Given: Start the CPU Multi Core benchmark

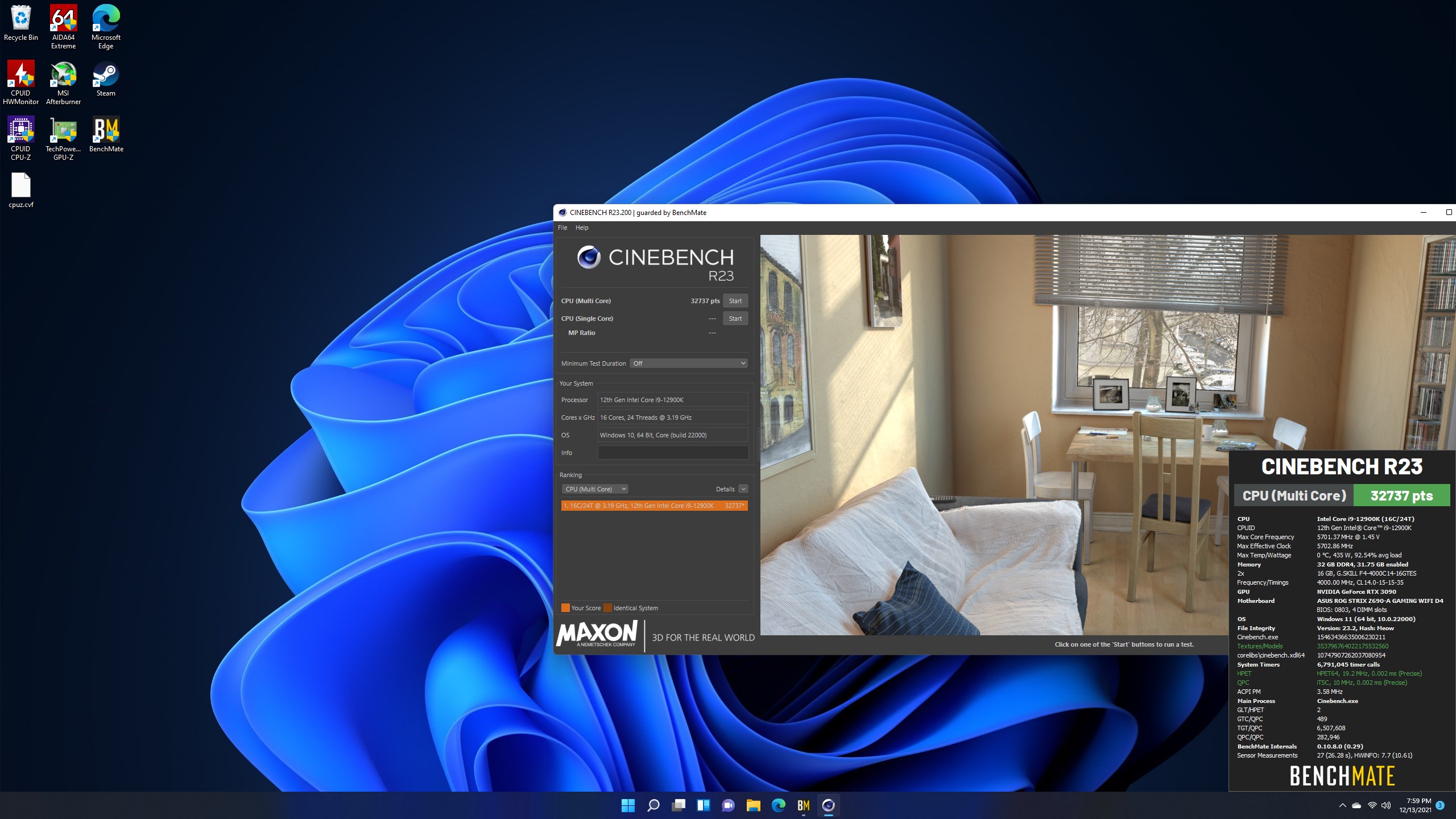Looking at the screenshot, I should coord(735,300).
